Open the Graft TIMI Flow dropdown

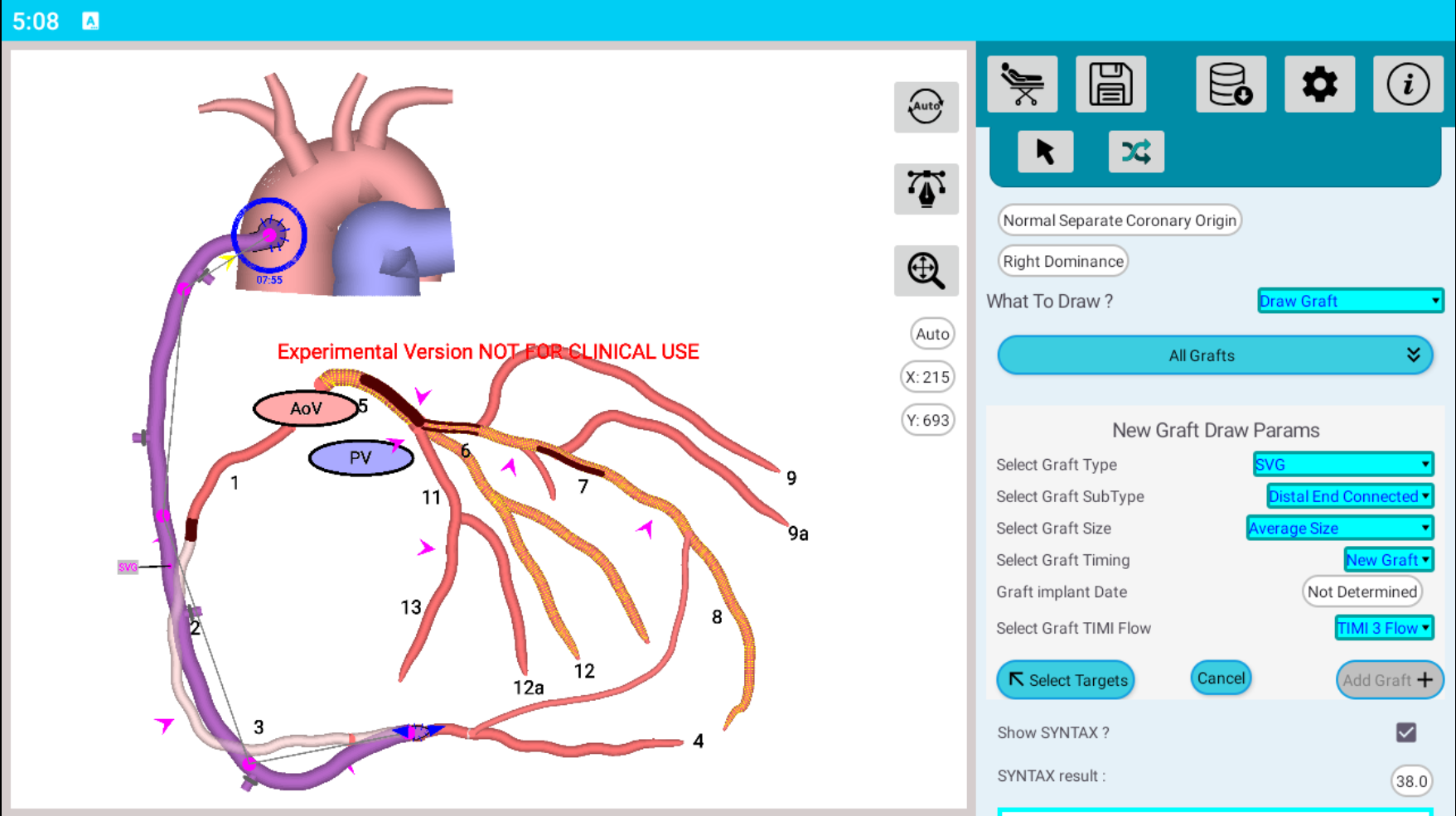tap(1383, 628)
